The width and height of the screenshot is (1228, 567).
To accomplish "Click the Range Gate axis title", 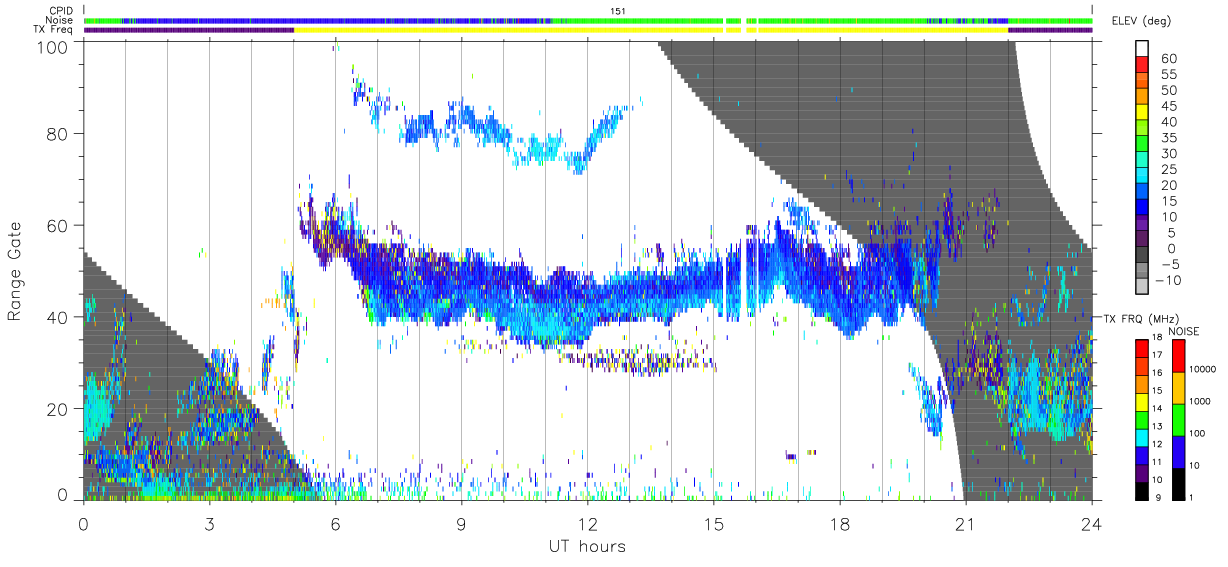I will click(x=15, y=270).
